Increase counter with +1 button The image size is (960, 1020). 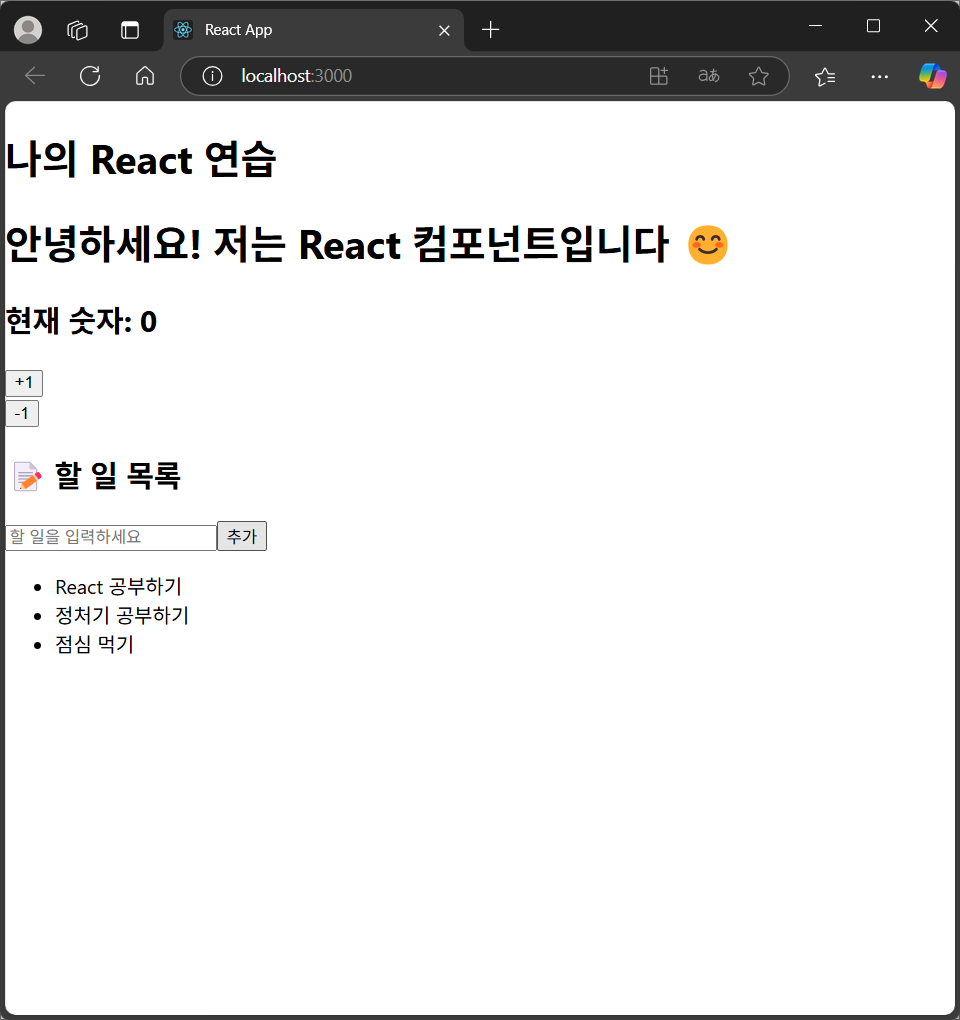coord(24,383)
